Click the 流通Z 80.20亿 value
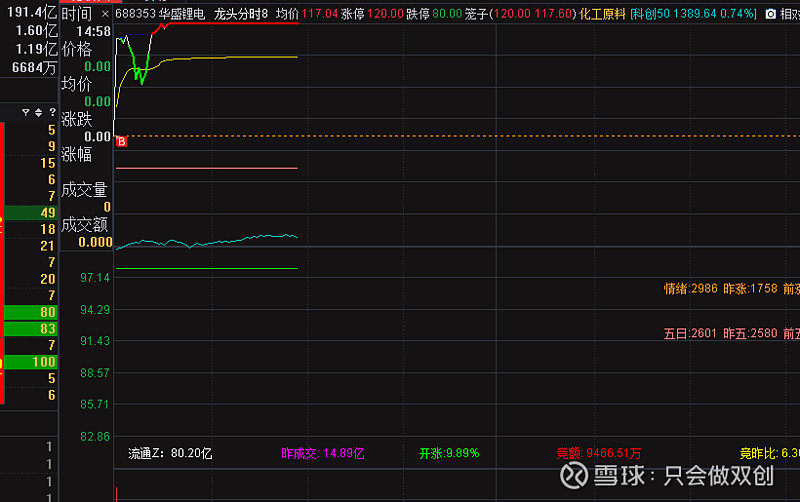800x502 pixels. pos(170,453)
